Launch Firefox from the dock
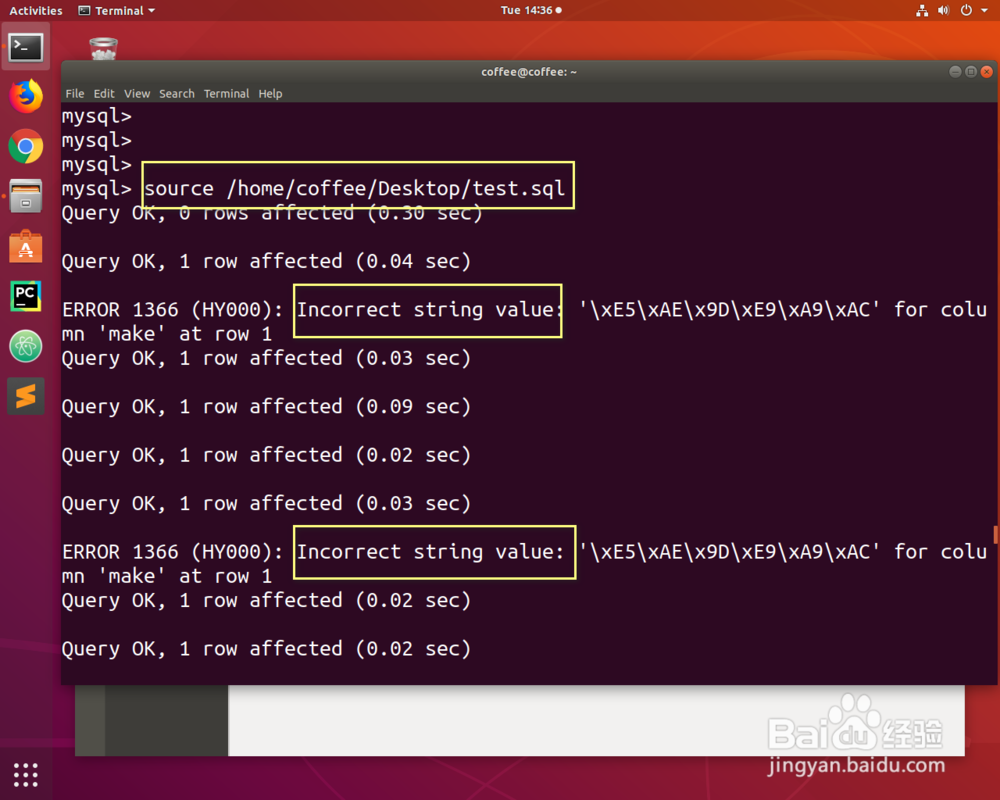1000x800 pixels. [26, 96]
